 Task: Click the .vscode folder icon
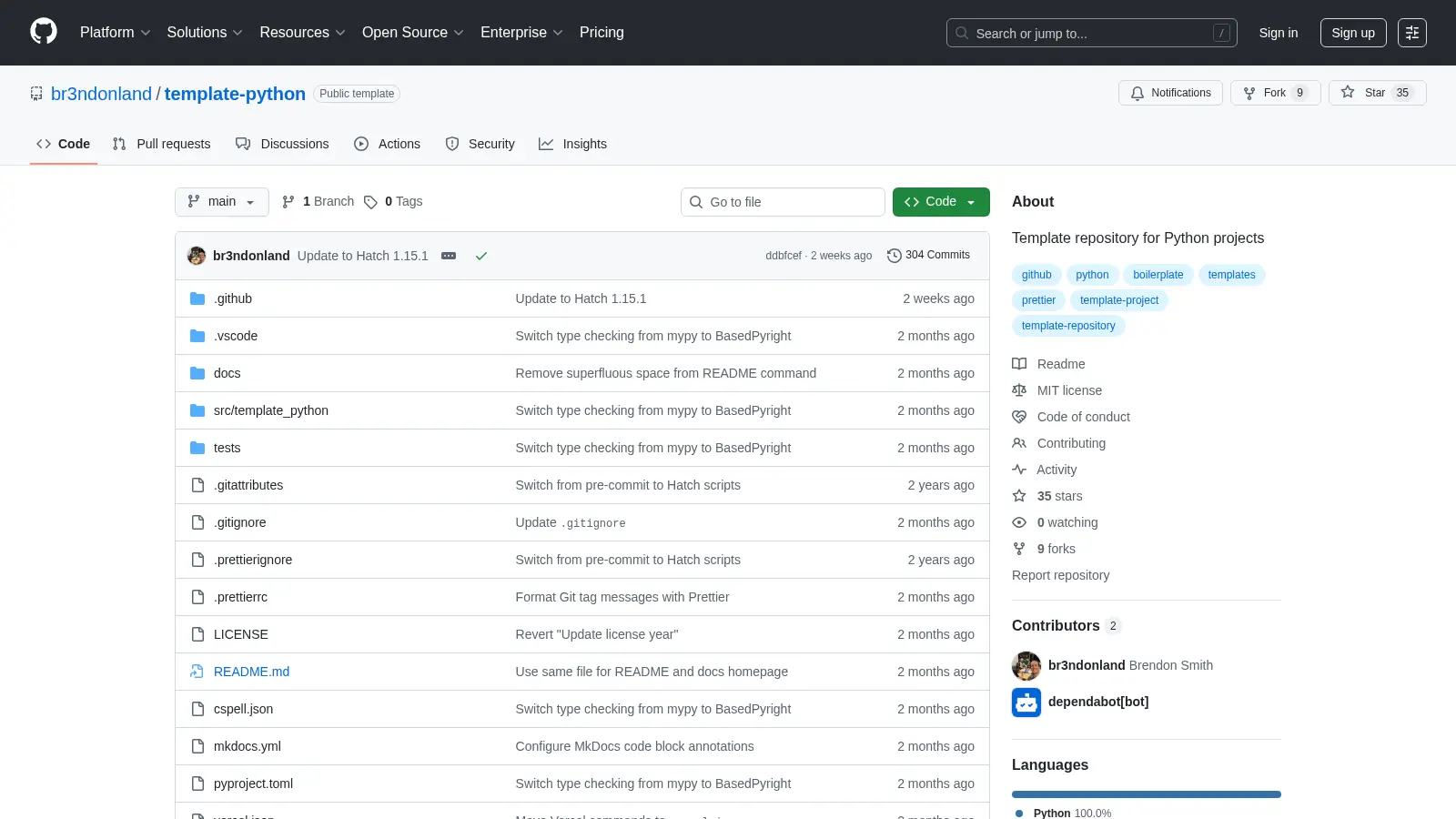[x=197, y=336]
